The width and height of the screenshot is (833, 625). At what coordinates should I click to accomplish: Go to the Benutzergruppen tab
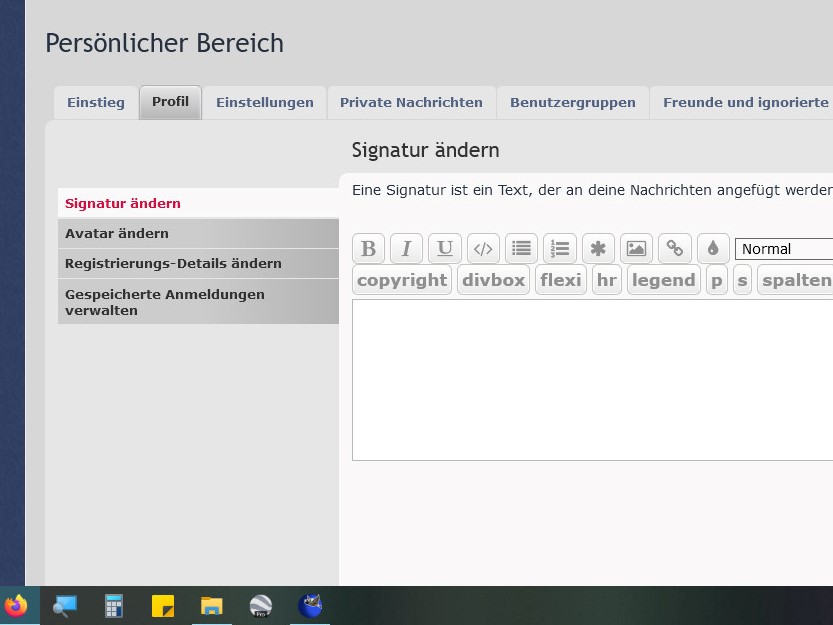572,103
